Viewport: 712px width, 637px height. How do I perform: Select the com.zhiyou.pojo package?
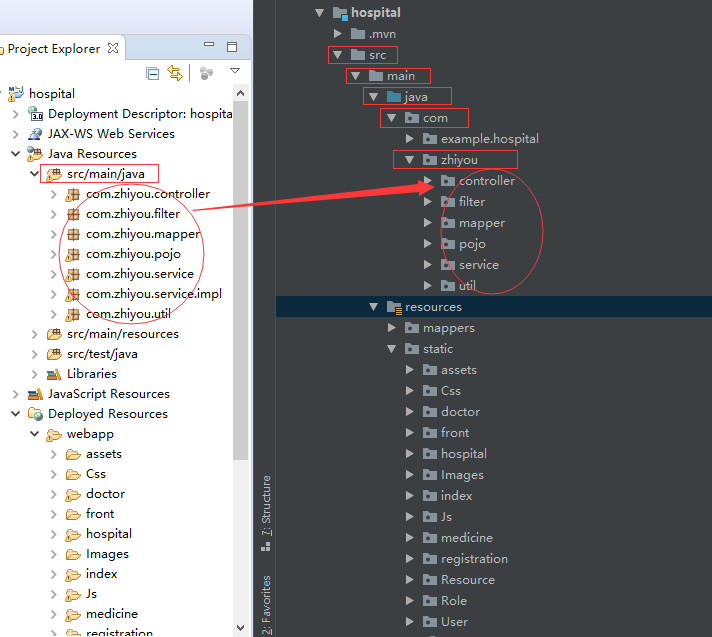[x=133, y=254]
